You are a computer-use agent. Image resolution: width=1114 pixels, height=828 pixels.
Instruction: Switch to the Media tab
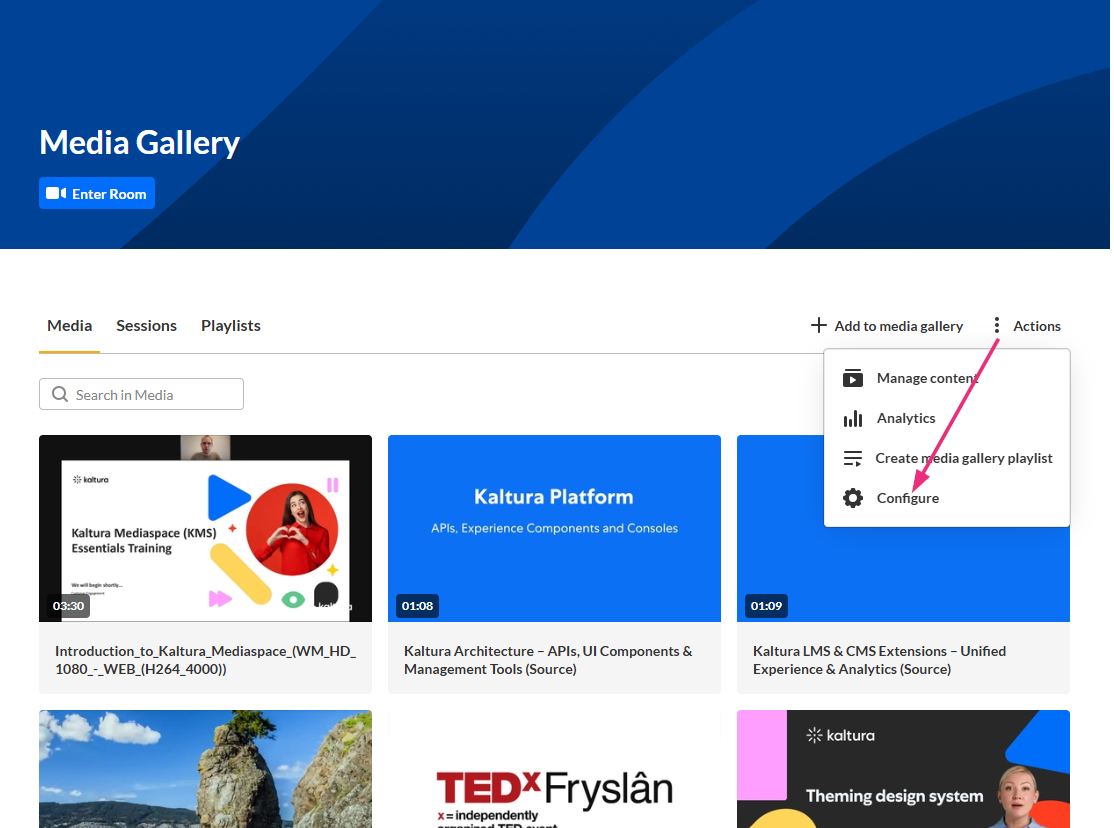point(70,326)
